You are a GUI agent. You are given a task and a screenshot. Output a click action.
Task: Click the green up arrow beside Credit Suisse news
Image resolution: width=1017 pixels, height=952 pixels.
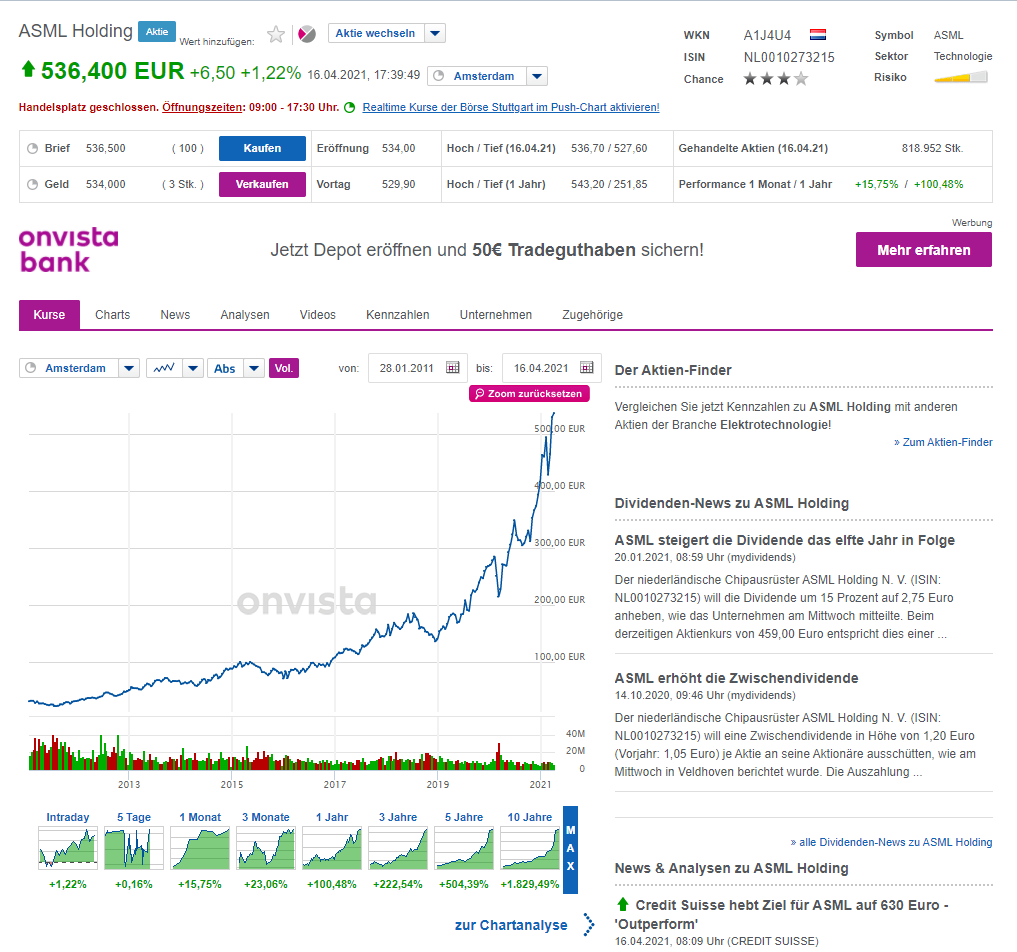coord(623,904)
